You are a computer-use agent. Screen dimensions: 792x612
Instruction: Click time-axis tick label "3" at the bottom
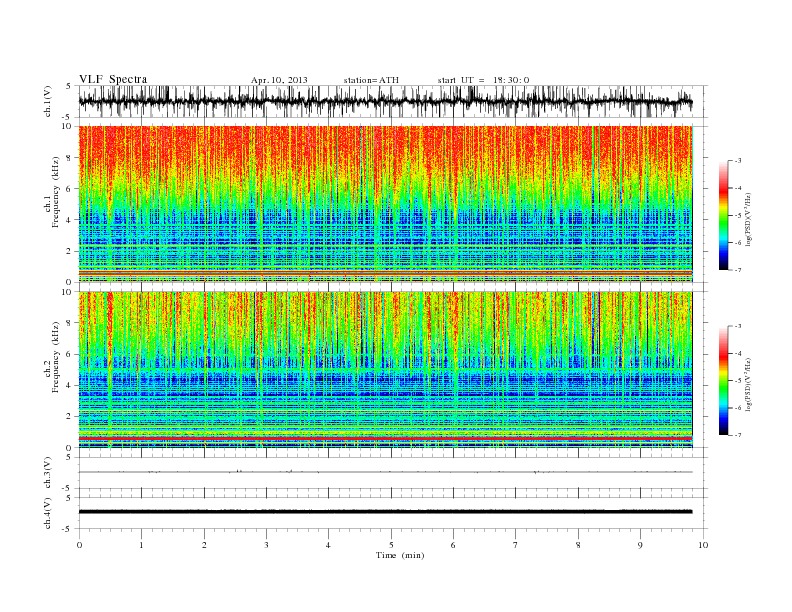click(x=266, y=545)
